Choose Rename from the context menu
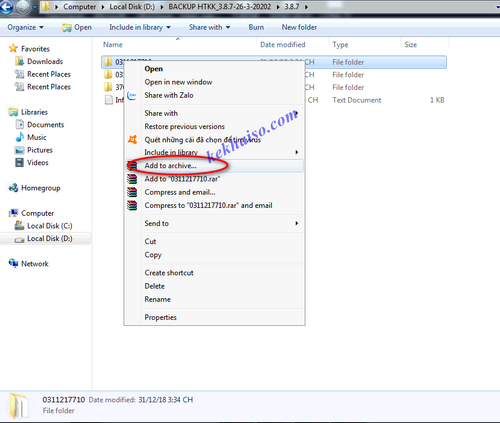 tap(157, 299)
